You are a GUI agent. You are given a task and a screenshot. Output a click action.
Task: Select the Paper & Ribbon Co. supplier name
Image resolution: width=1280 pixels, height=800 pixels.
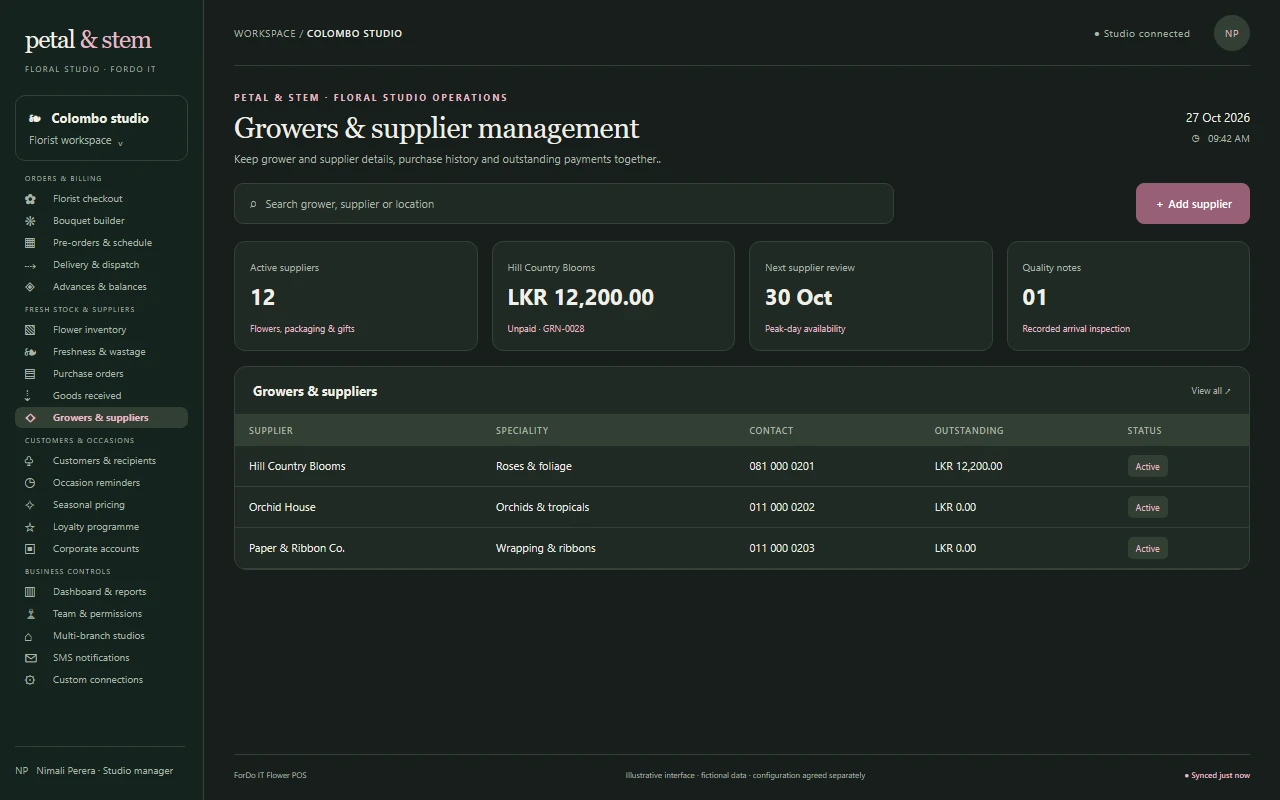tap(297, 548)
